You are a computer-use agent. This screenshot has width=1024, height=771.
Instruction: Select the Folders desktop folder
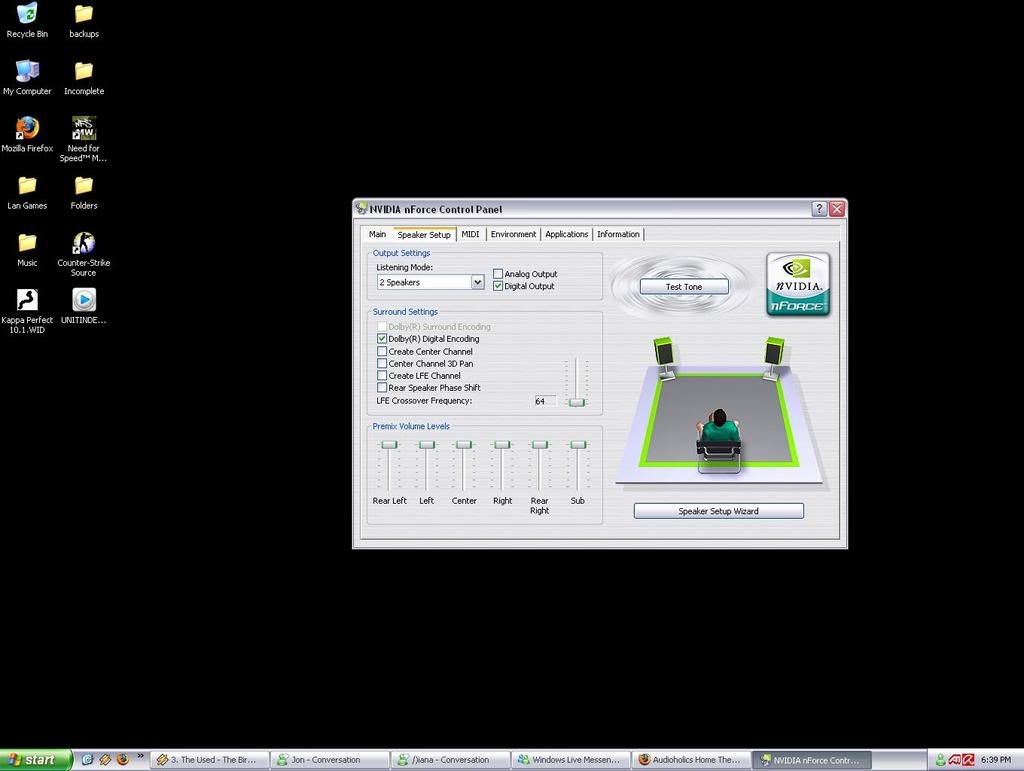(84, 192)
